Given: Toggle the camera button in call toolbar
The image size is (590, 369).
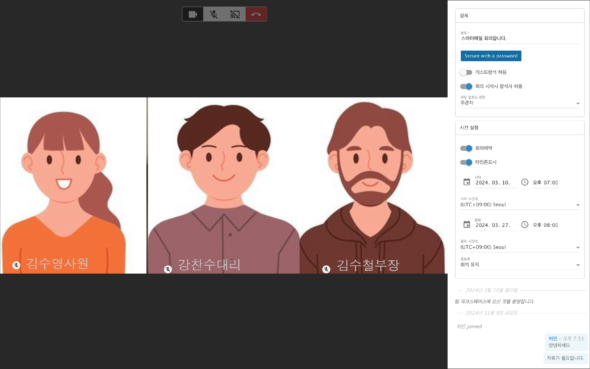Looking at the screenshot, I should (193, 14).
